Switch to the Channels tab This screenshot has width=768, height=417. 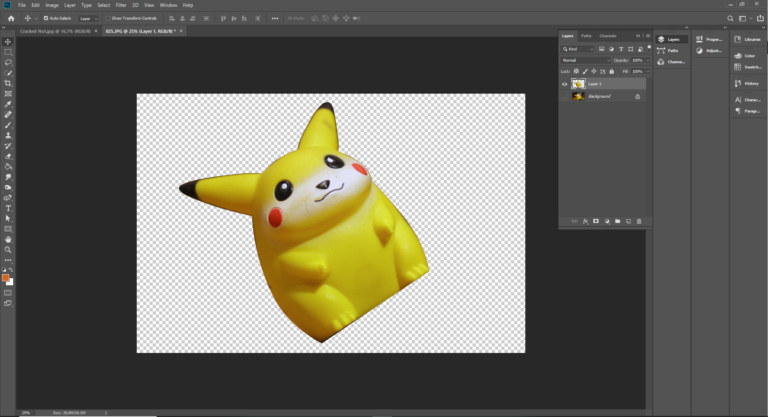(607, 36)
